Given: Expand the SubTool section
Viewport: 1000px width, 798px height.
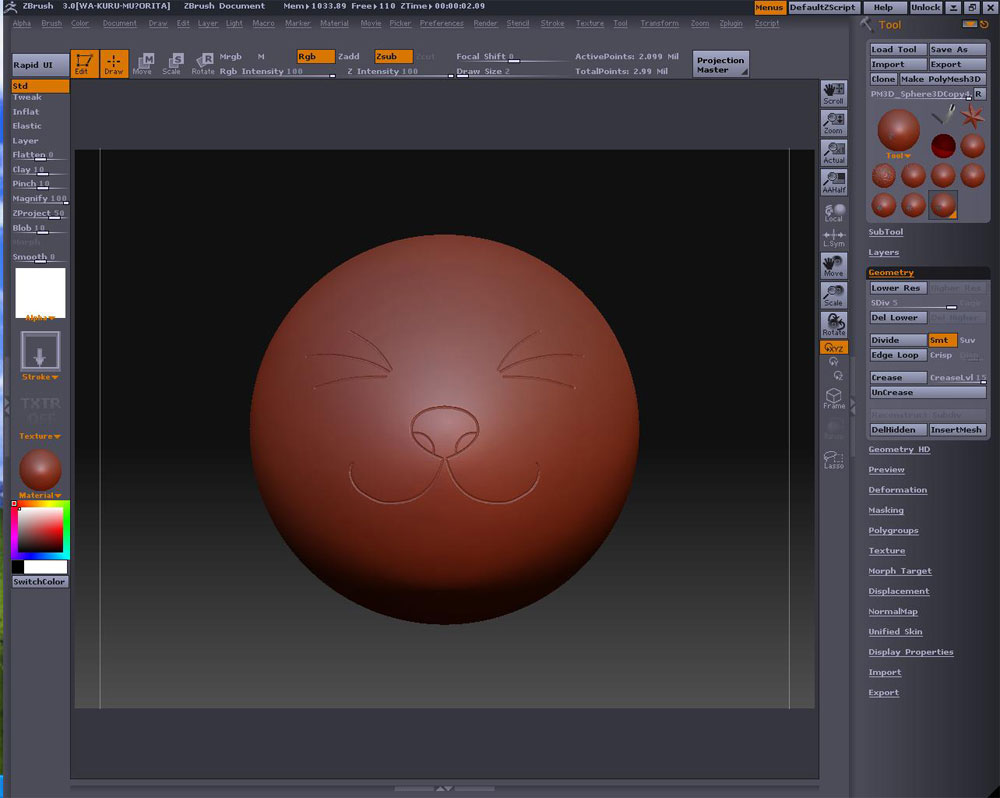Looking at the screenshot, I should [x=885, y=232].
